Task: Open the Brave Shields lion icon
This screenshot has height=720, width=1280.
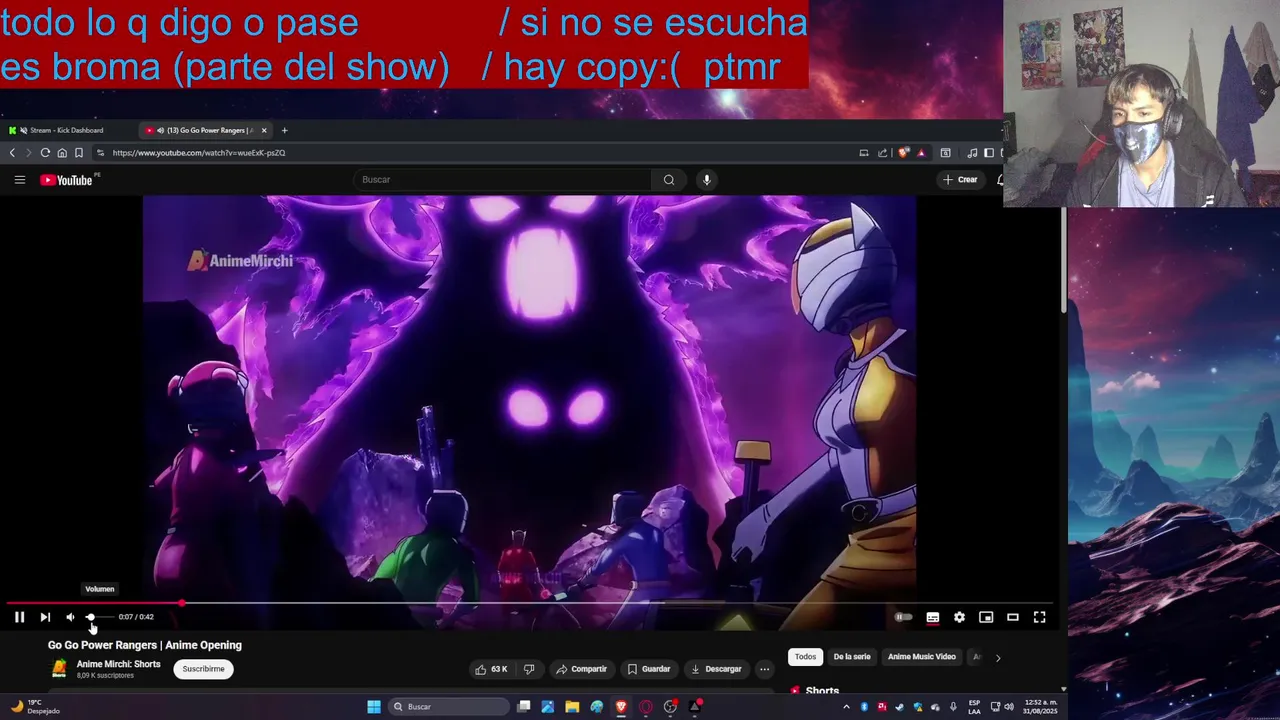Action: pyautogui.click(x=904, y=153)
